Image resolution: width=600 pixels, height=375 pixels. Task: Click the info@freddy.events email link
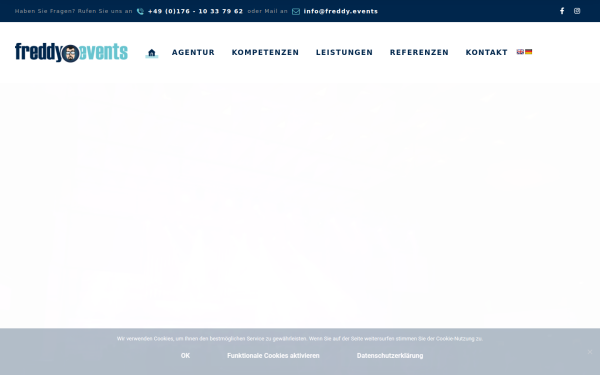point(341,11)
